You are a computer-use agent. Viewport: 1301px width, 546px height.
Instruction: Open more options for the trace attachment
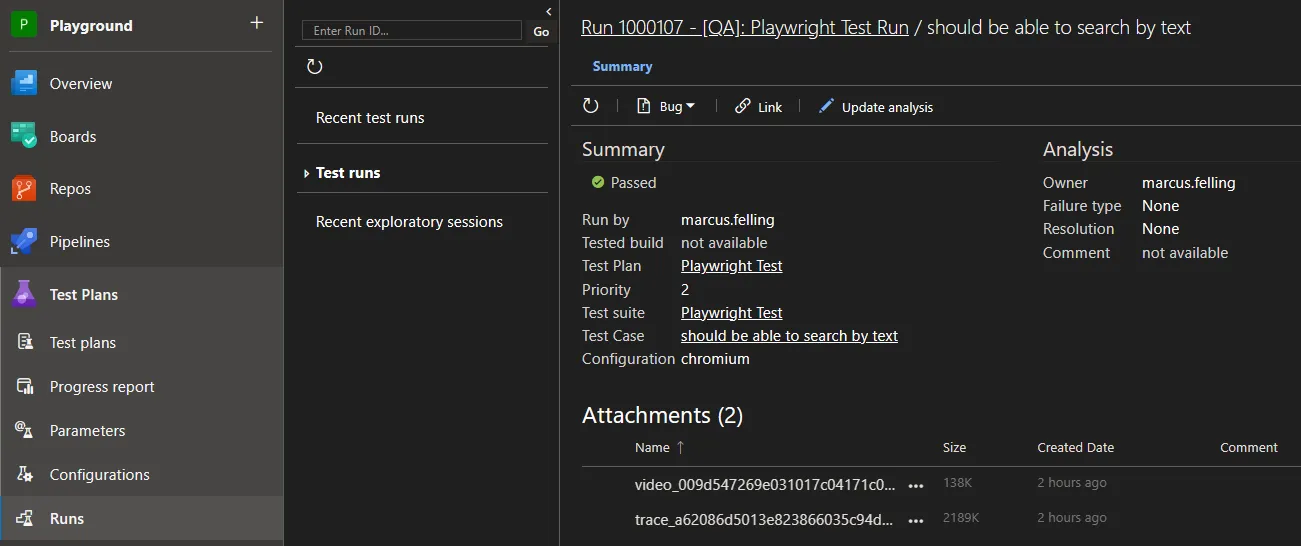(x=915, y=520)
